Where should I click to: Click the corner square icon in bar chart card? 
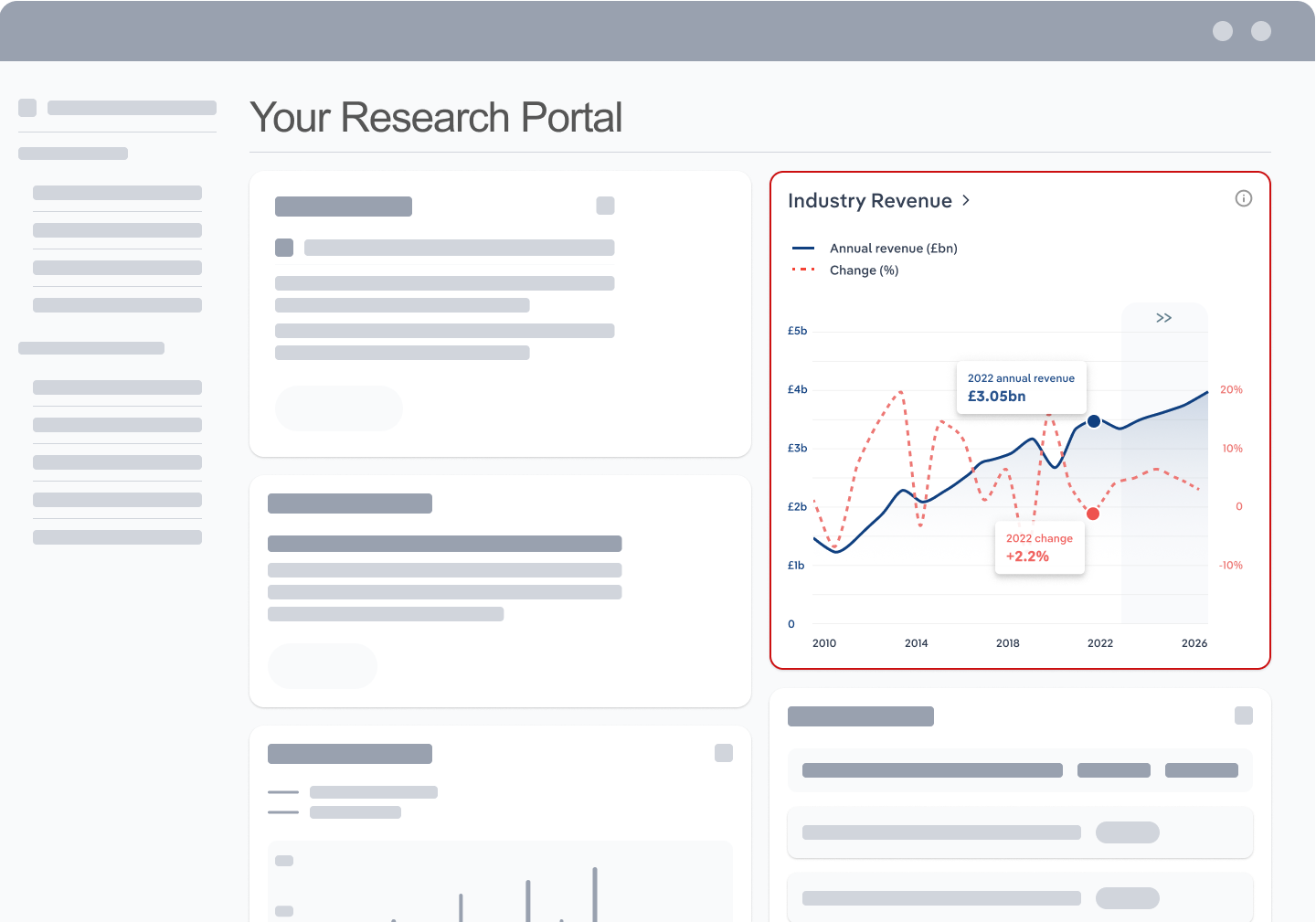[x=723, y=753]
